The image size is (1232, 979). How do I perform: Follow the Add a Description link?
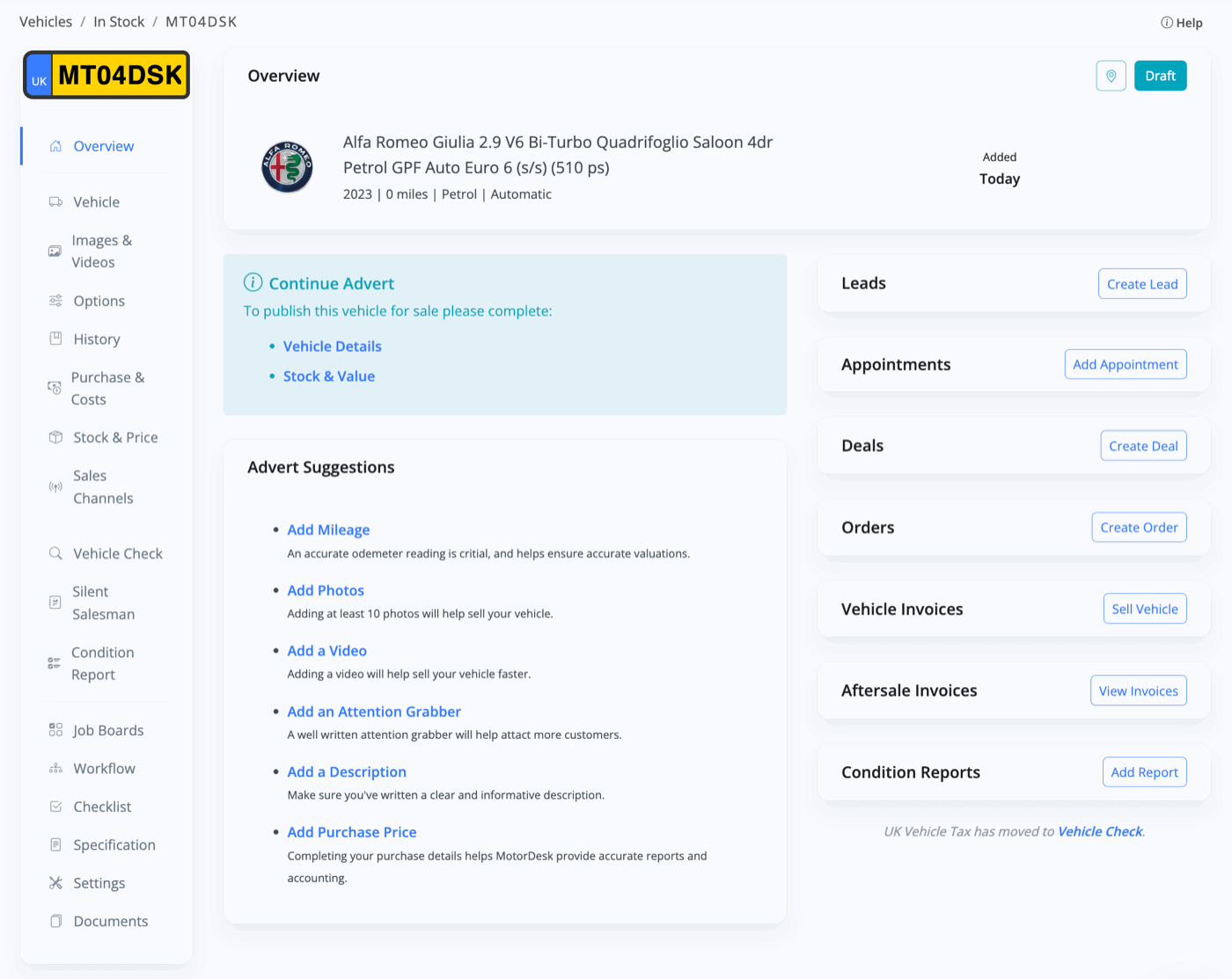347,771
